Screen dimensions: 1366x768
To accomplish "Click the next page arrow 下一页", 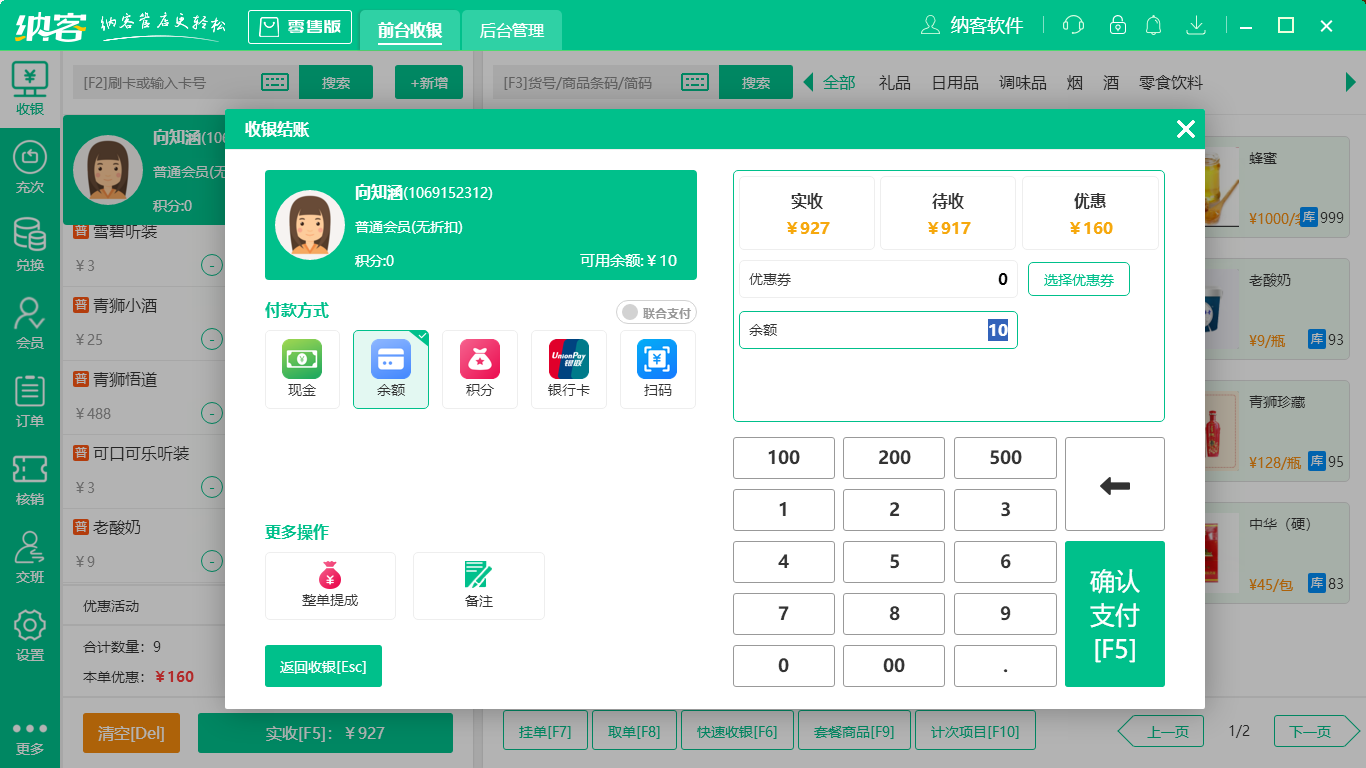I will [x=1310, y=731].
